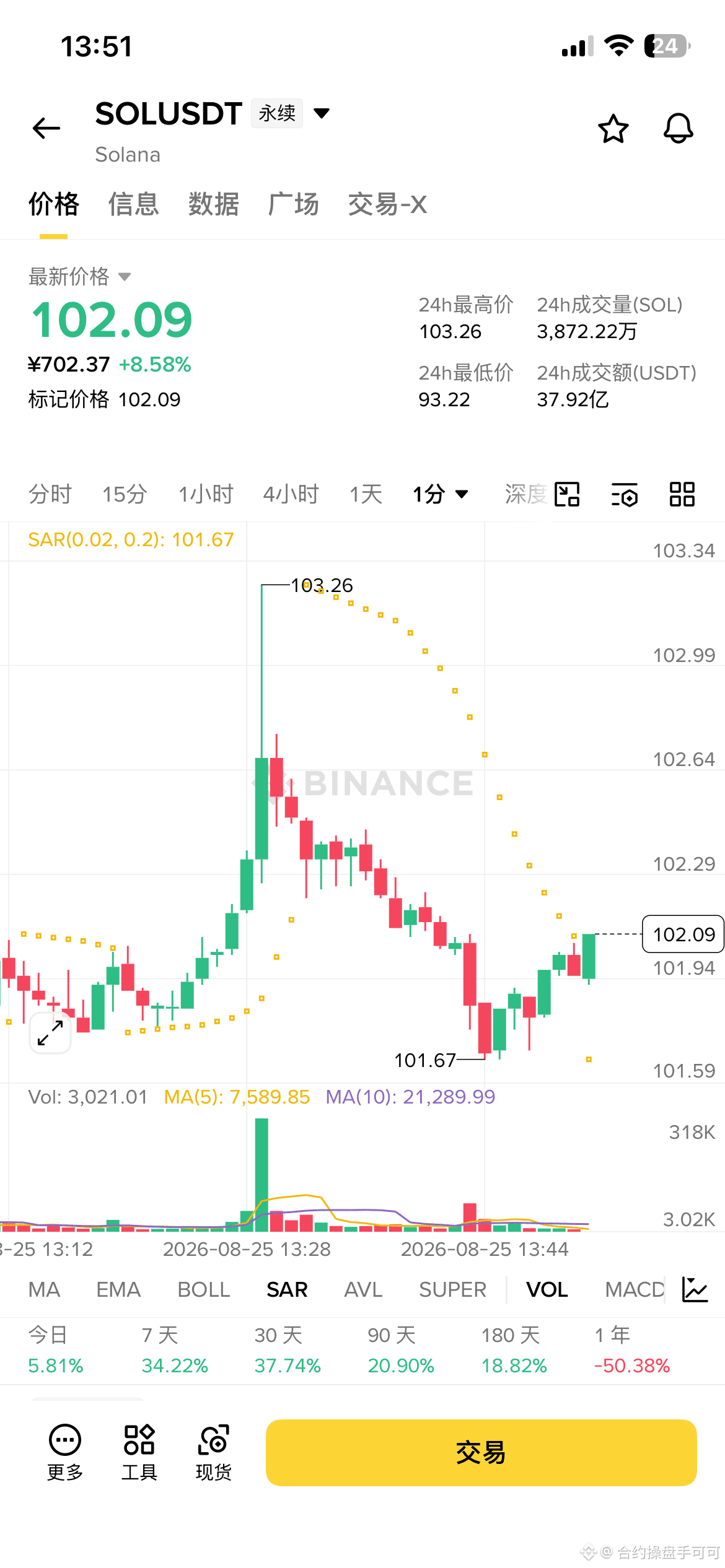The image size is (725, 1568).
Task: Tap the MA(5) volume value label
Action: click(x=237, y=1097)
